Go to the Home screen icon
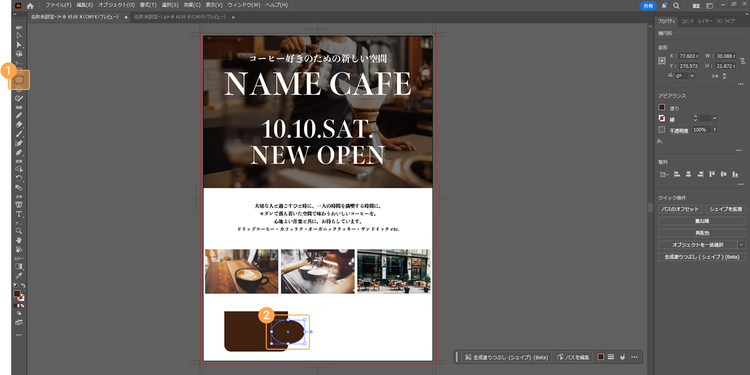Image resolution: width=750 pixels, height=375 pixels. coord(30,6)
